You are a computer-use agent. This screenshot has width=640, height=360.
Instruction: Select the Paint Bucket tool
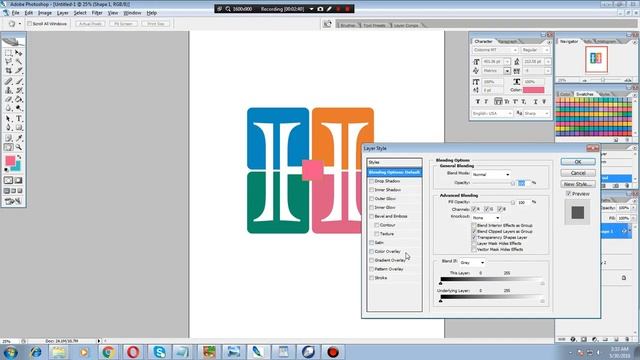[19, 99]
